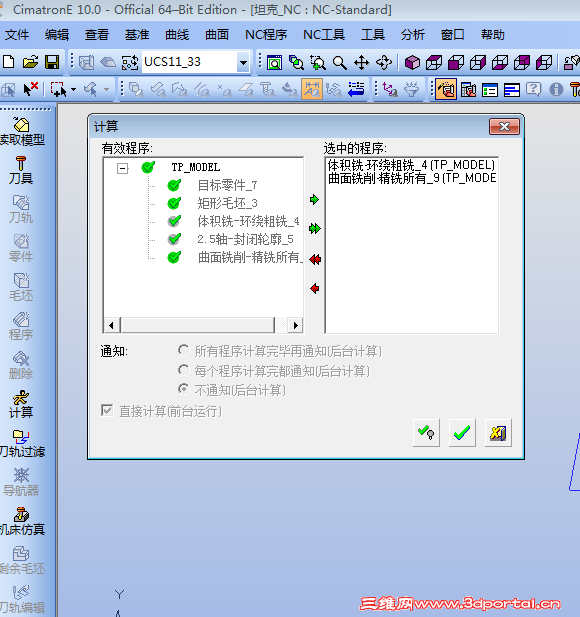Screen dimensions: 580x617
Task: Open the 编辑 menu
Action: 57,35
